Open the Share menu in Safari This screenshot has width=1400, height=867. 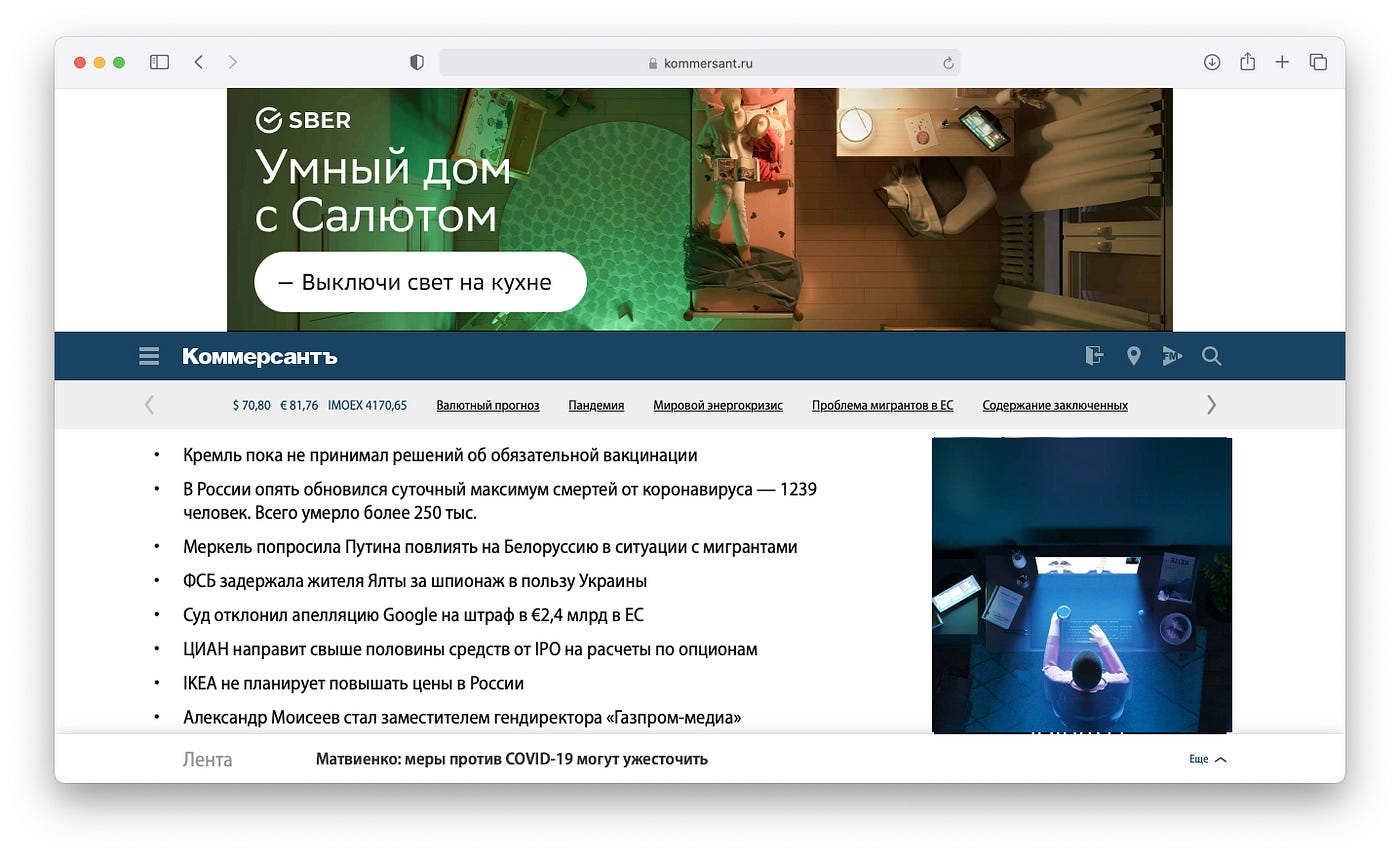coord(1247,62)
